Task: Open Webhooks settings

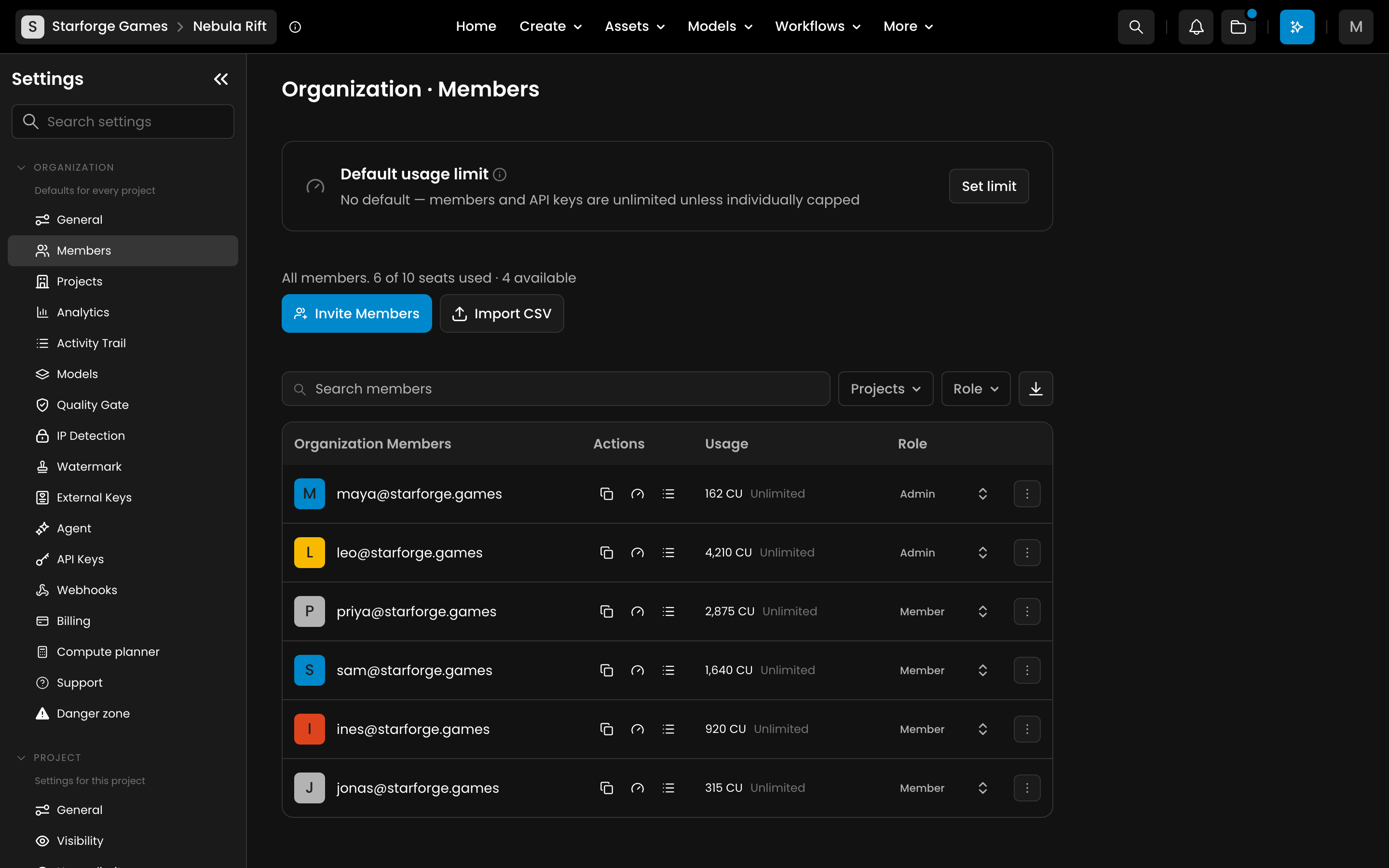Action: coord(123,590)
